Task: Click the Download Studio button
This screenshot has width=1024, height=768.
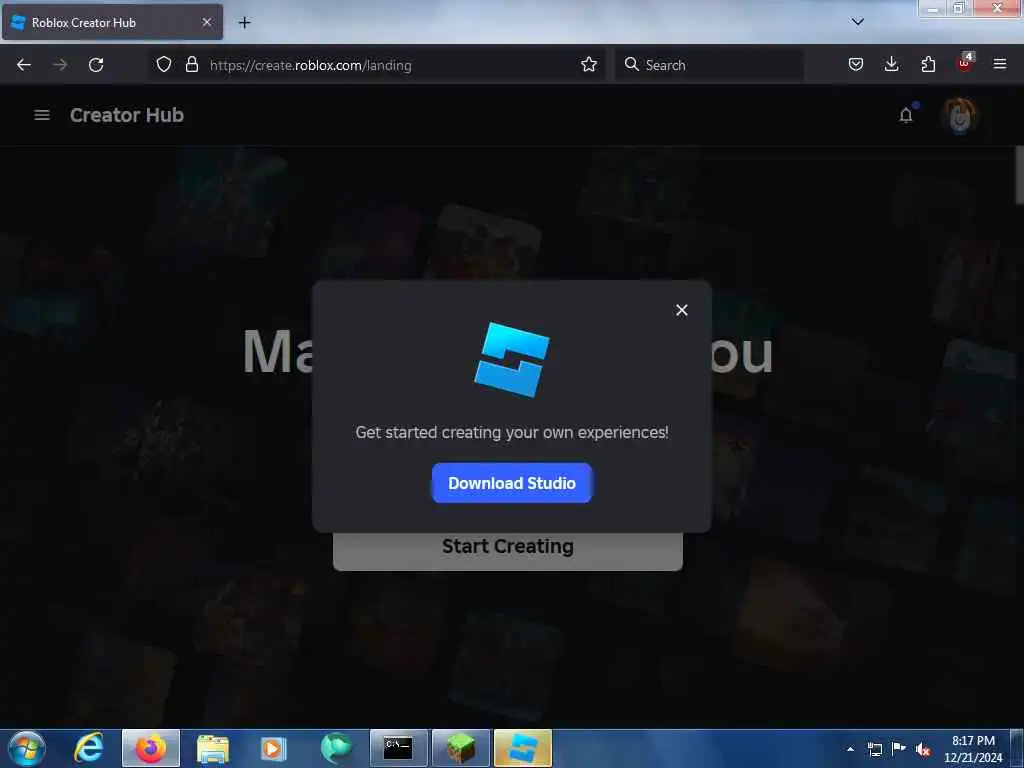Action: 512,483
